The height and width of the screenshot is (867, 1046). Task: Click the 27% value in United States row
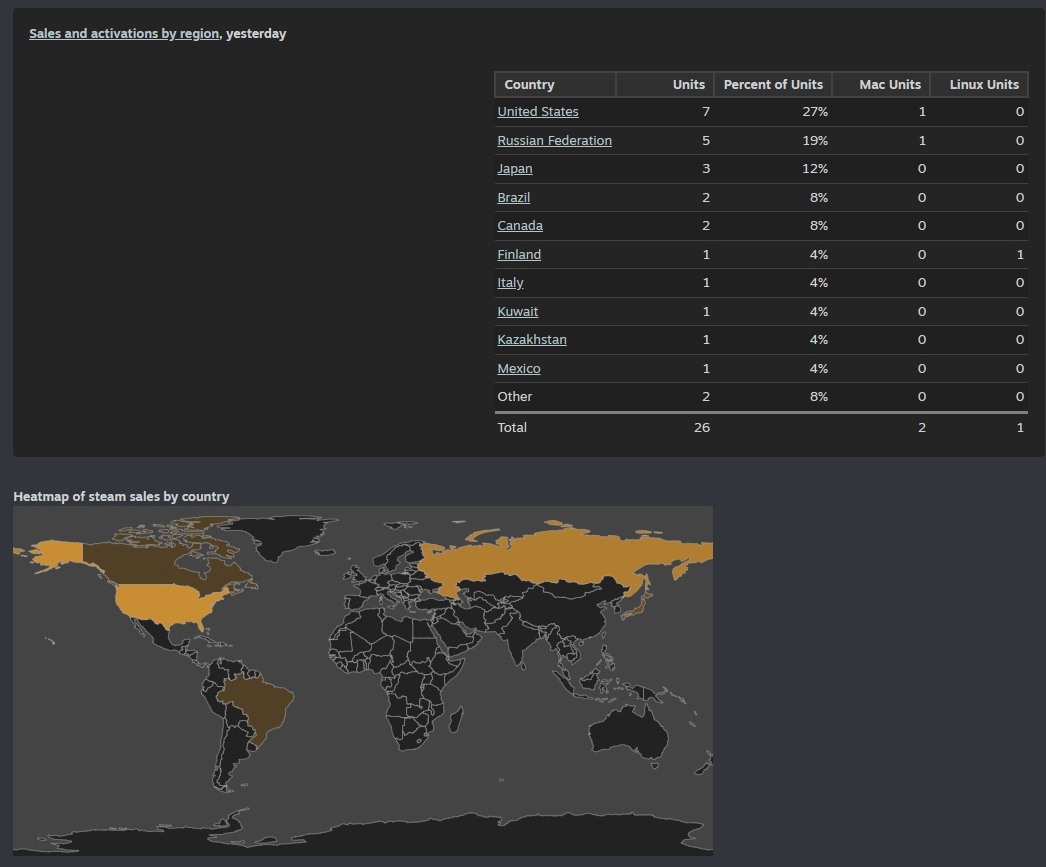click(x=815, y=111)
